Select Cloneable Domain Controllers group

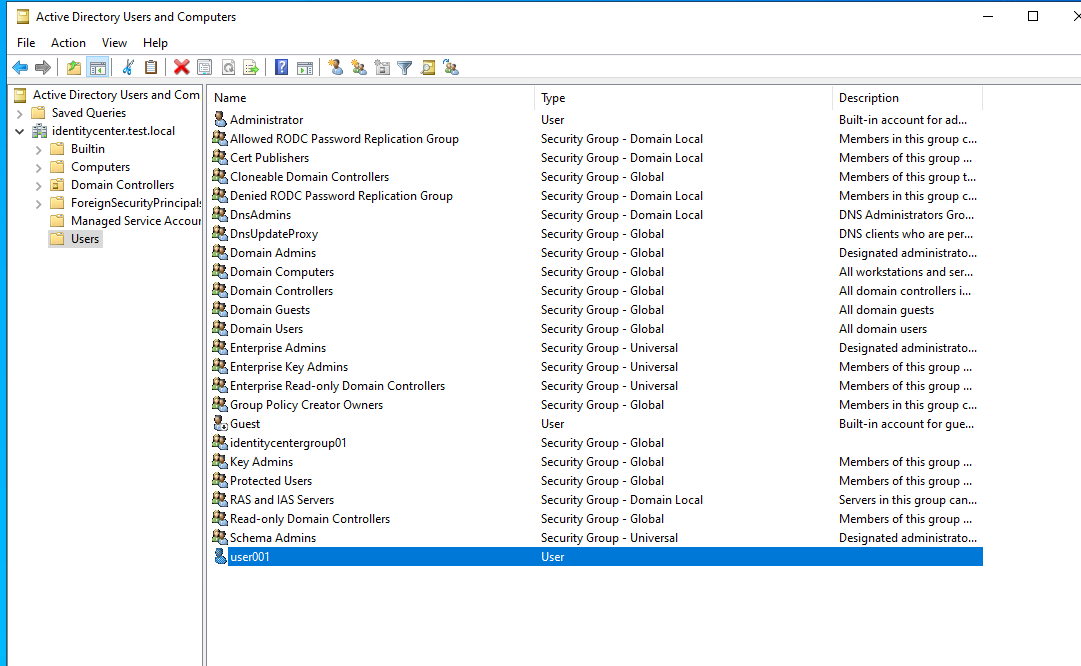coord(310,176)
